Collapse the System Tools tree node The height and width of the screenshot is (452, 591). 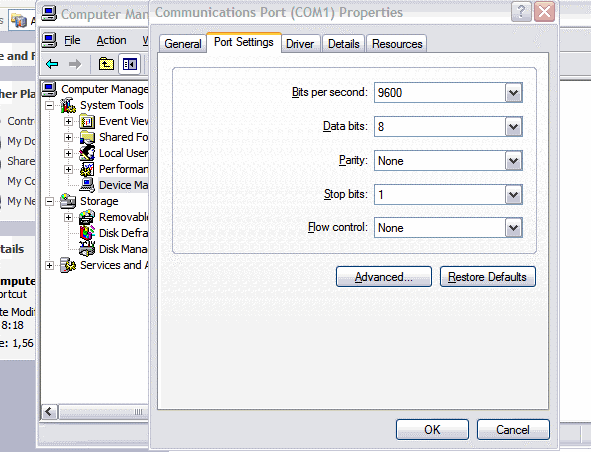coord(49,105)
